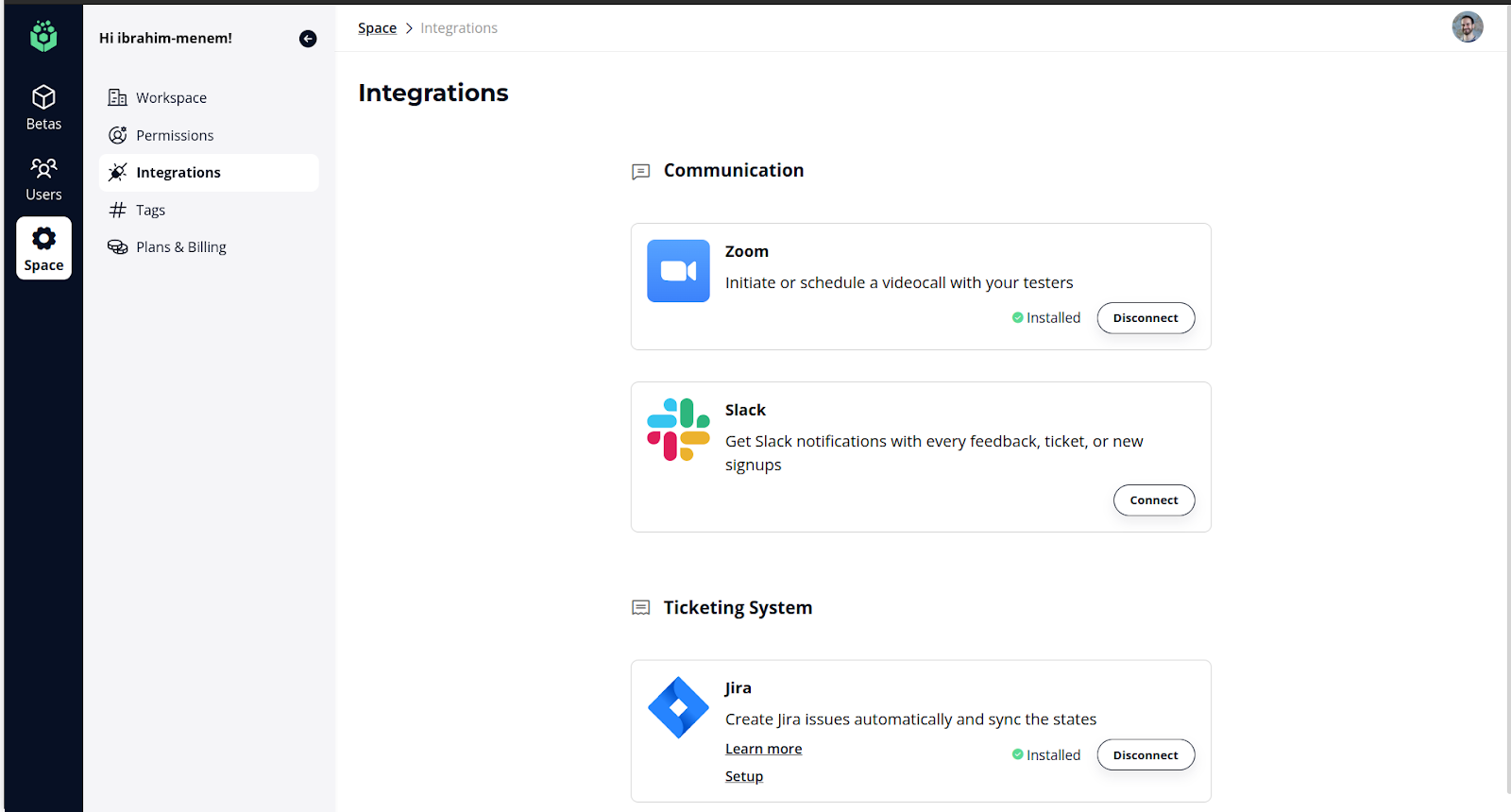
Task: Select Integrations in the side menu
Action: coord(178,173)
